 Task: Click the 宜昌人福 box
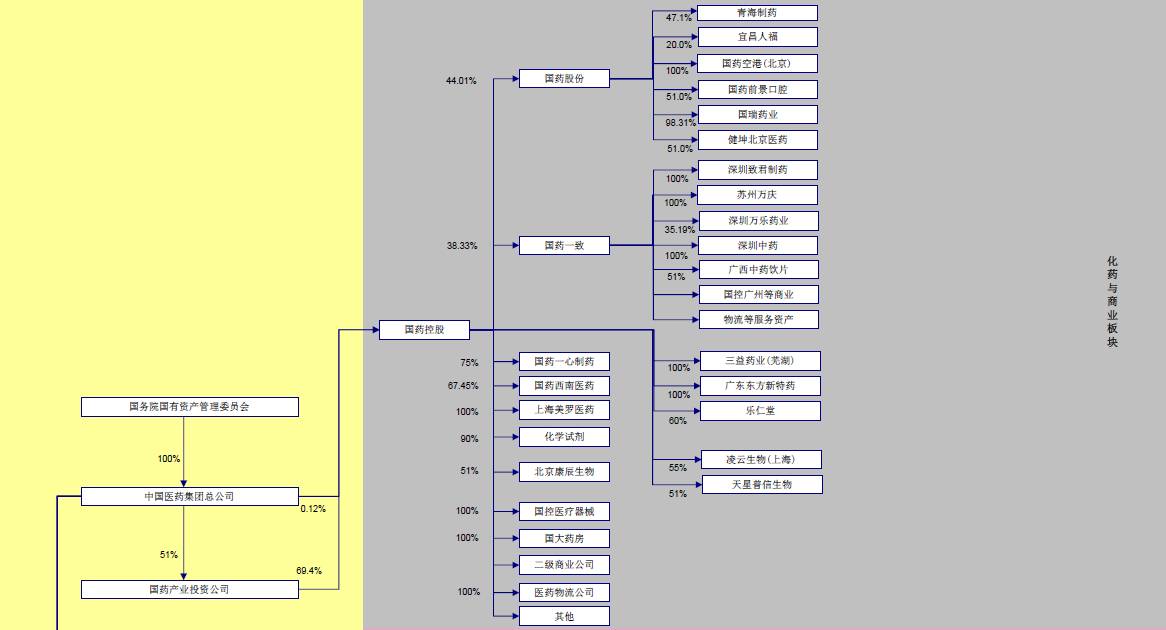coord(757,36)
